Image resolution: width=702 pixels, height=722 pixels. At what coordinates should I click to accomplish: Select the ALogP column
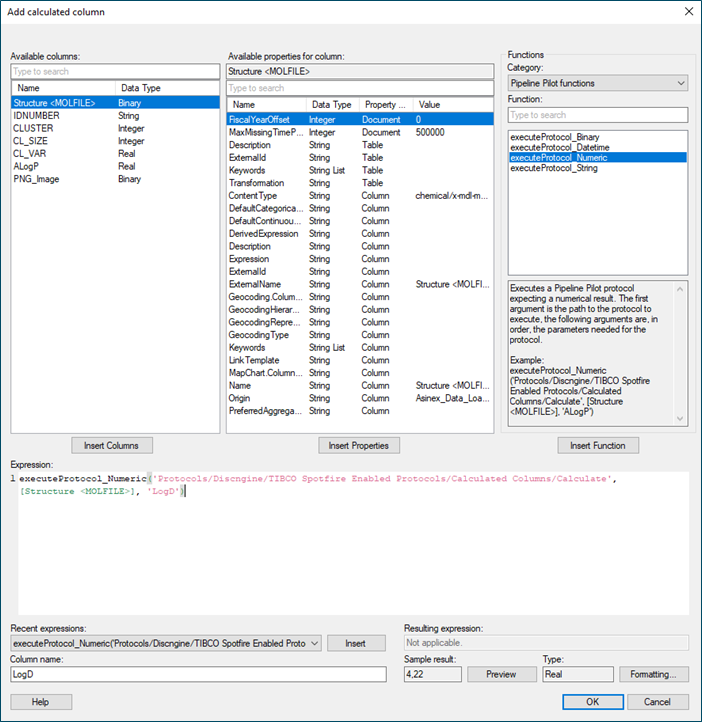[x=115, y=166]
